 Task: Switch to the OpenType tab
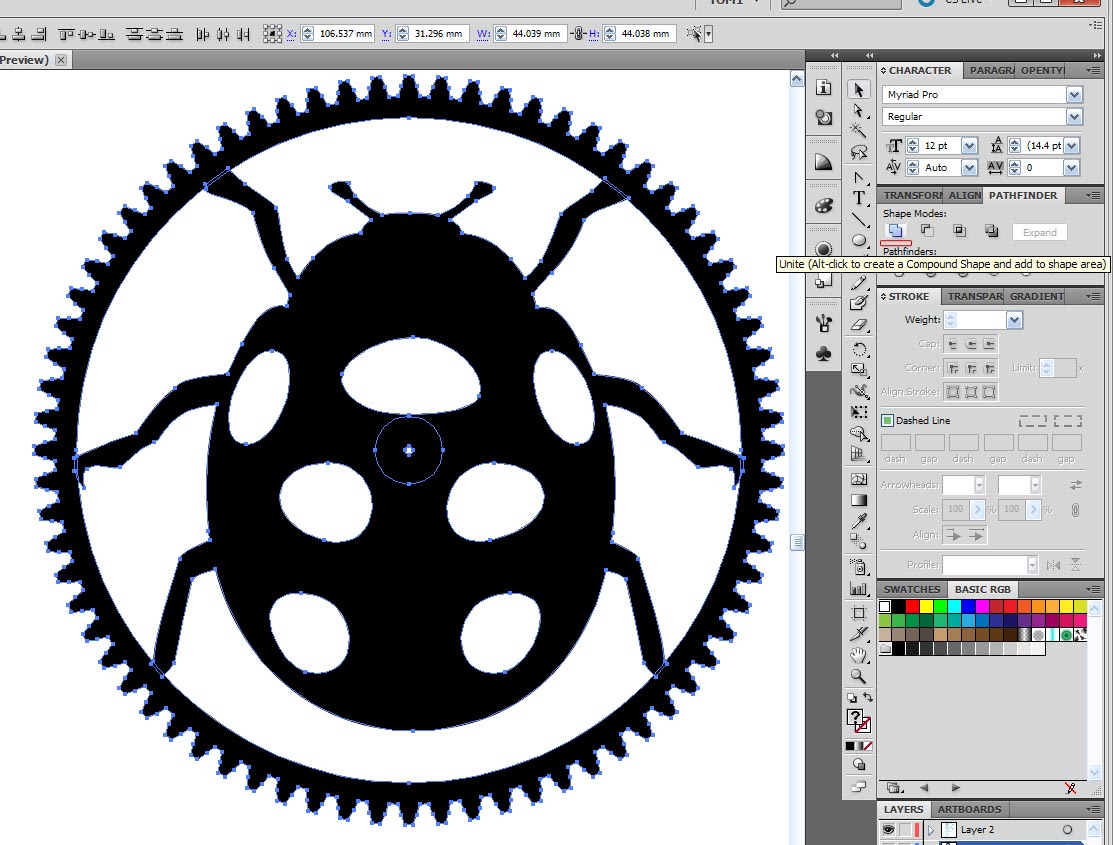(x=1042, y=70)
